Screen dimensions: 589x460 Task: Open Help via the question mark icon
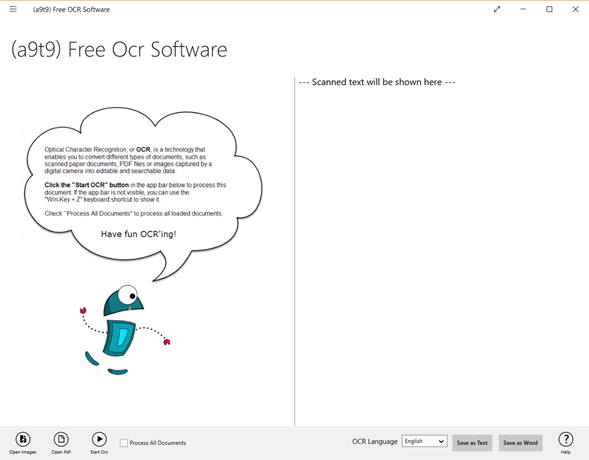pyautogui.click(x=566, y=439)
